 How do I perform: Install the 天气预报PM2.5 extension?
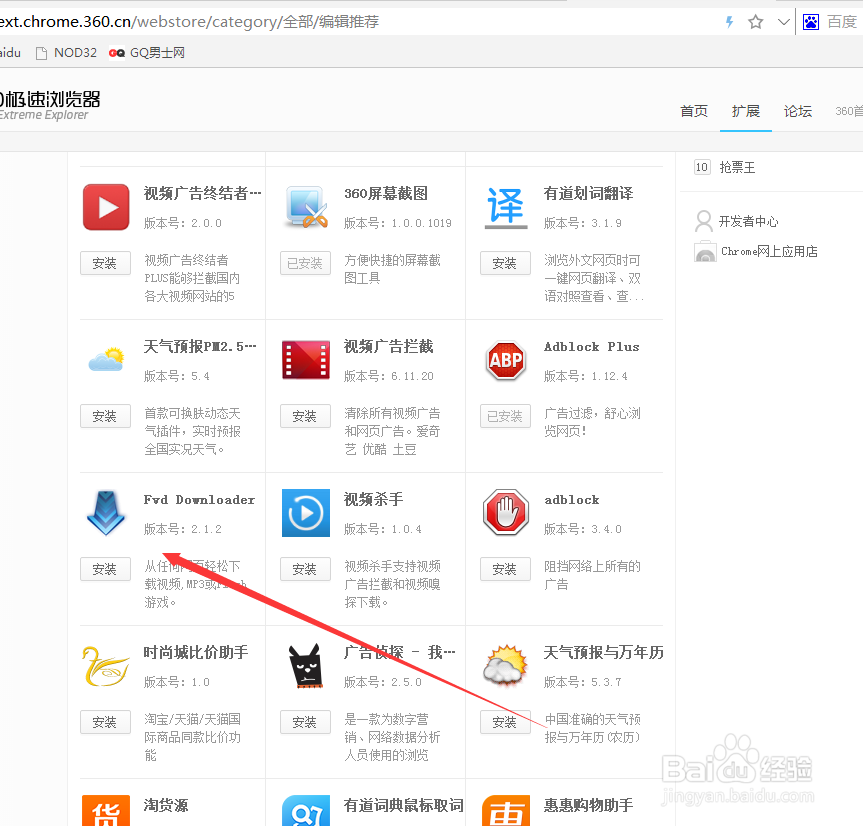click(105, 416)
